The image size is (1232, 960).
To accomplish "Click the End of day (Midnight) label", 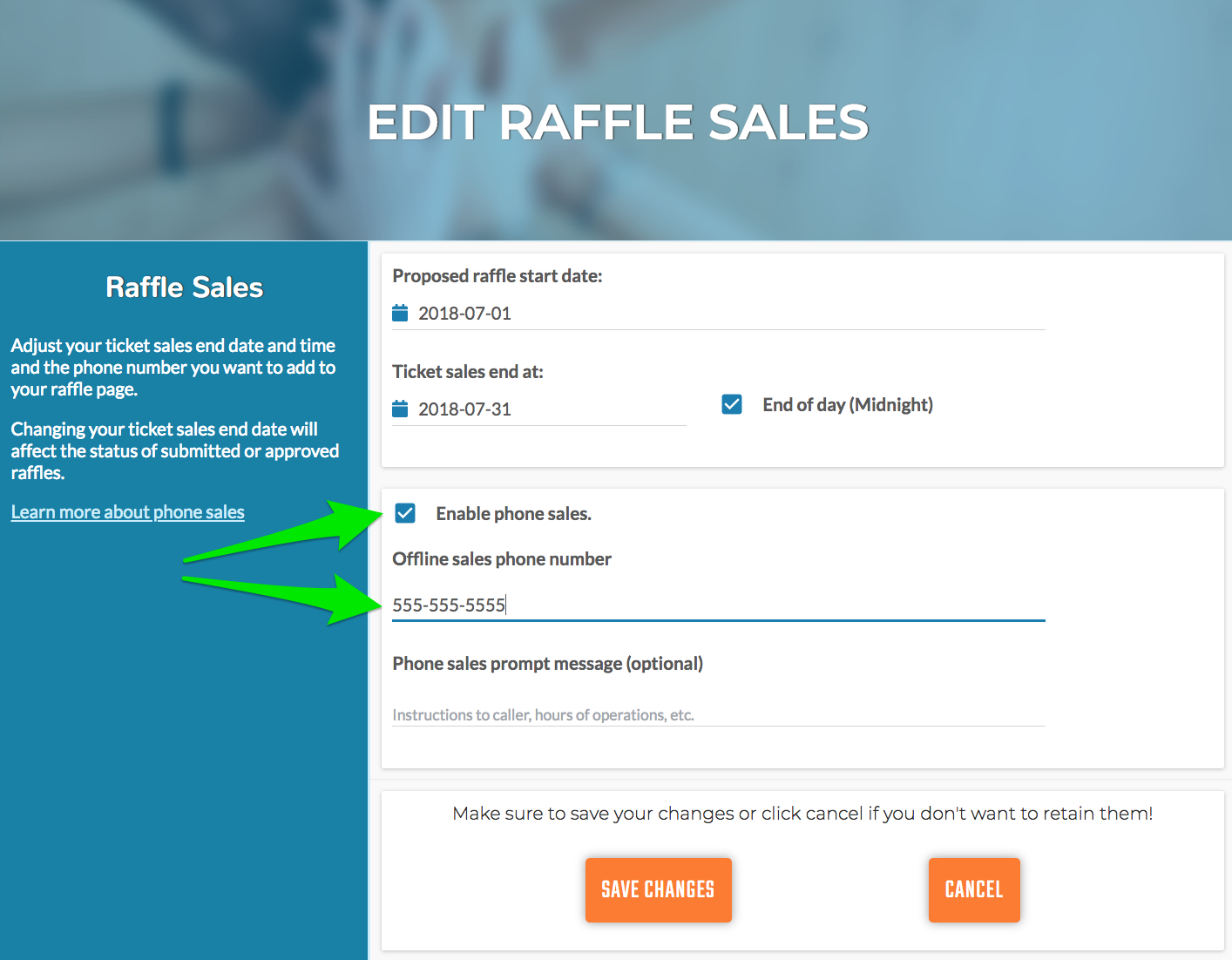I will (x=848, y=405).
